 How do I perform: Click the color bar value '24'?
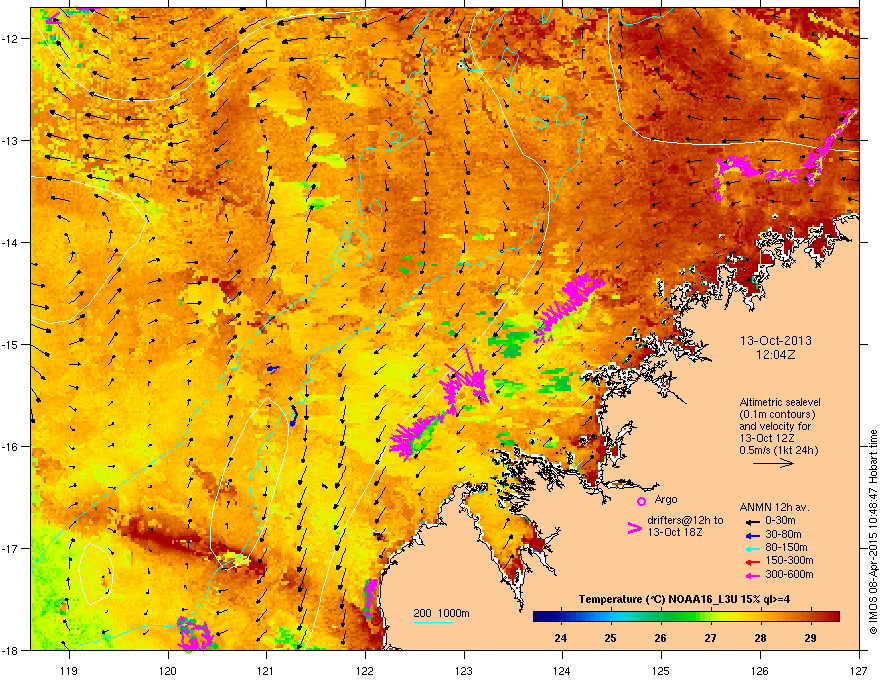pyautogui.click(x=560, y=638)
